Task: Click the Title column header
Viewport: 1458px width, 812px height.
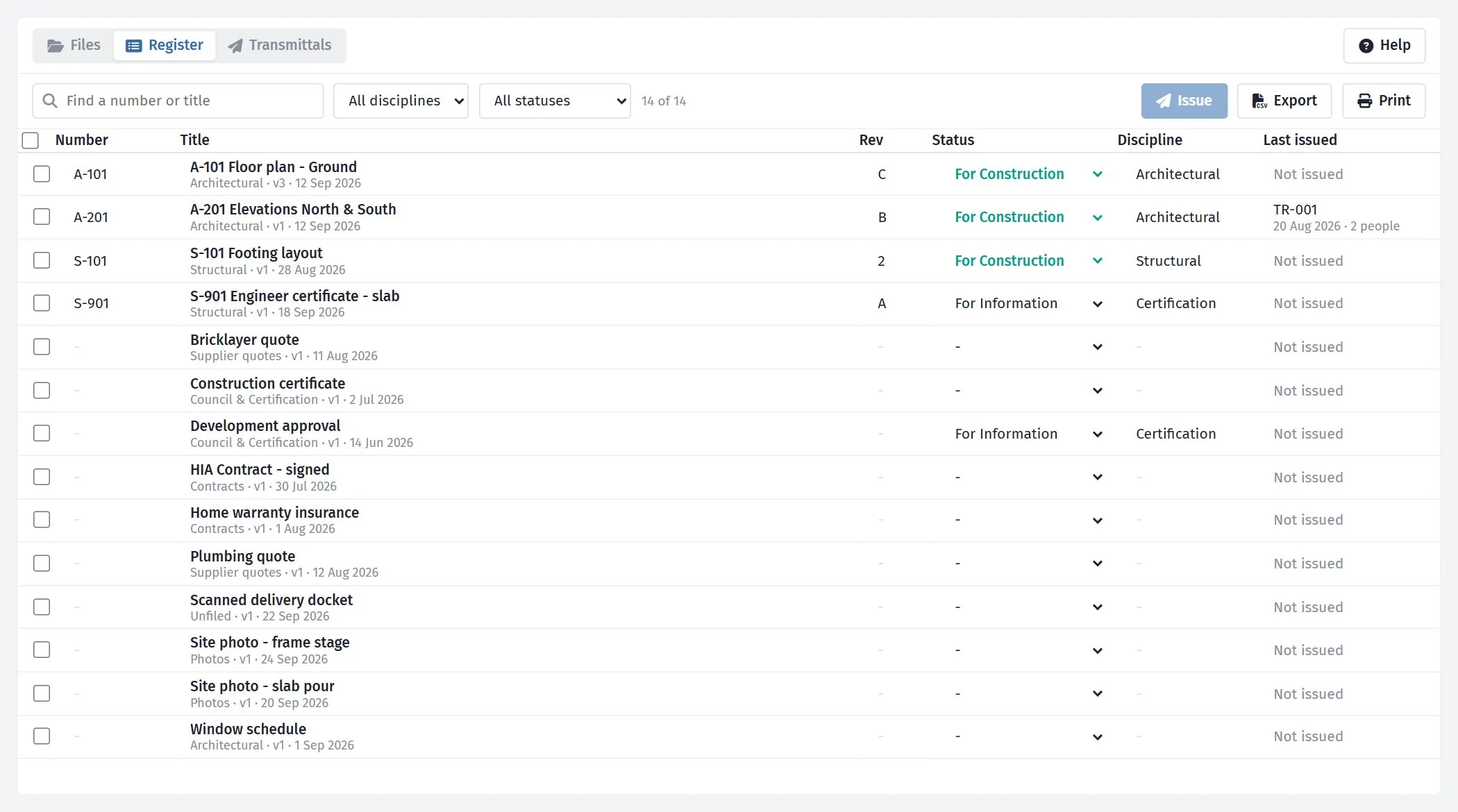Action: coord(194,140)
